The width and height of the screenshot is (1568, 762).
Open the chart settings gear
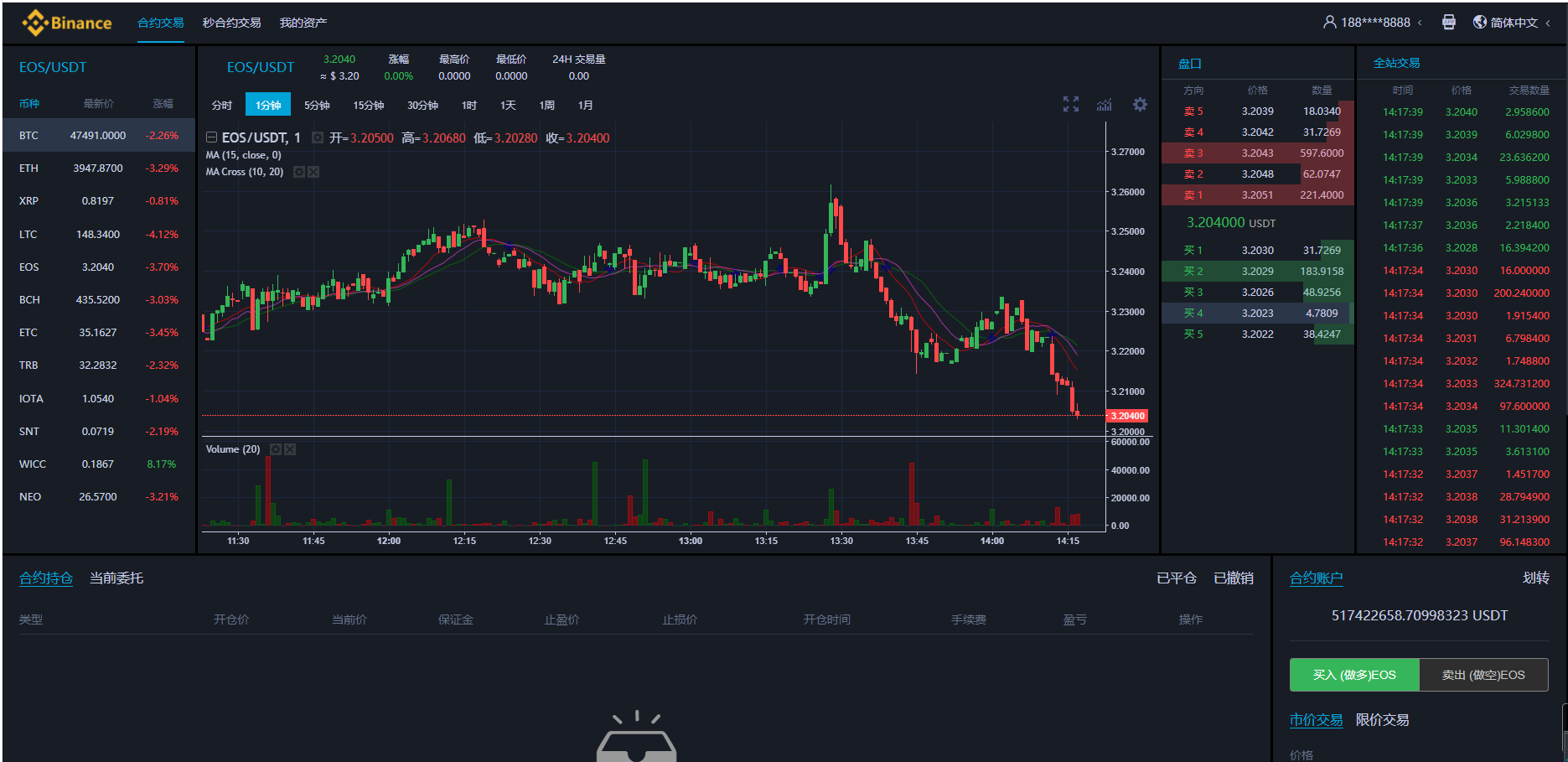[x=1140, y=104]
